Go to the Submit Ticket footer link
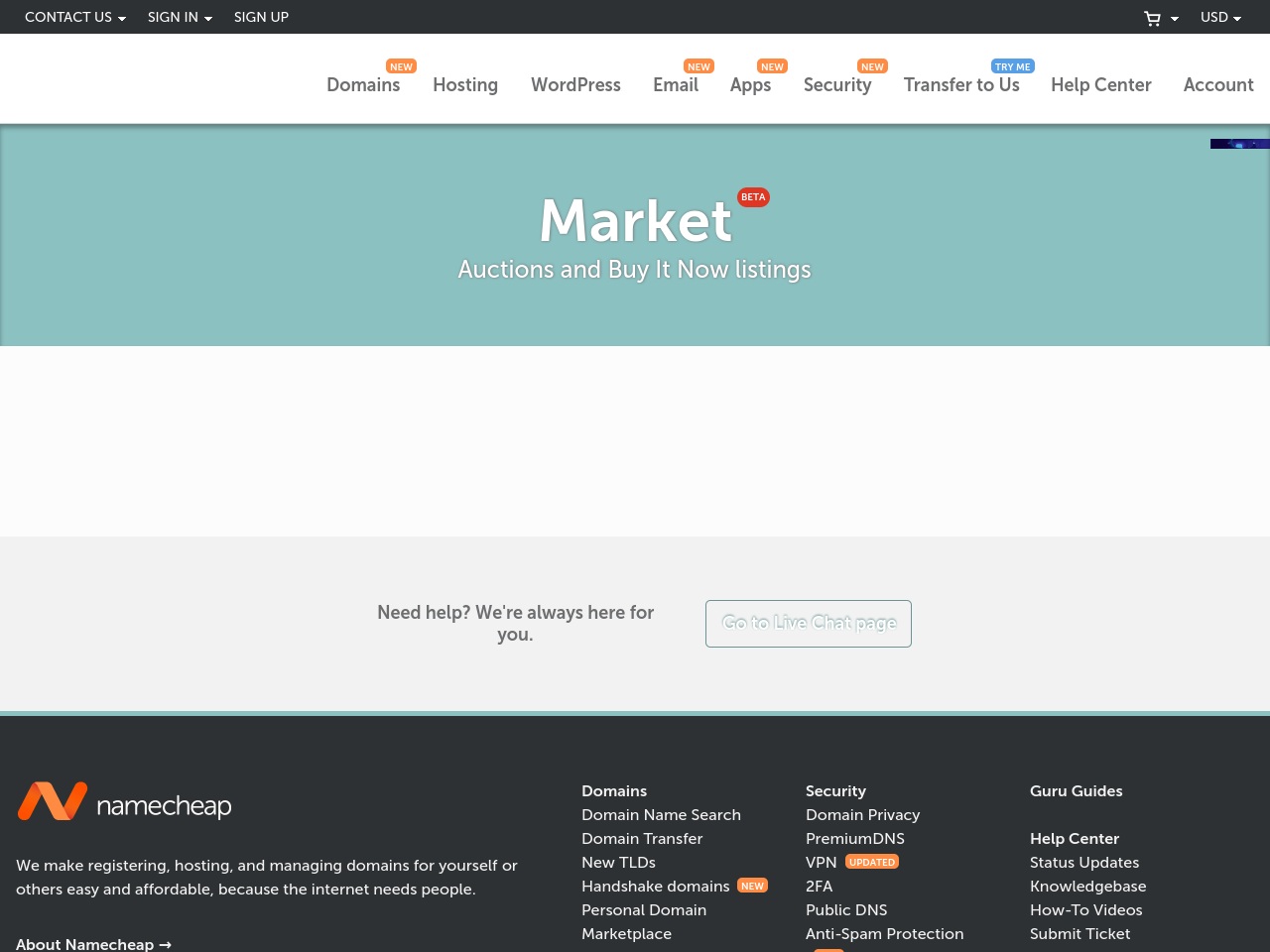Viewport: 1270px width, 952px height. [x=1079, y=934]
